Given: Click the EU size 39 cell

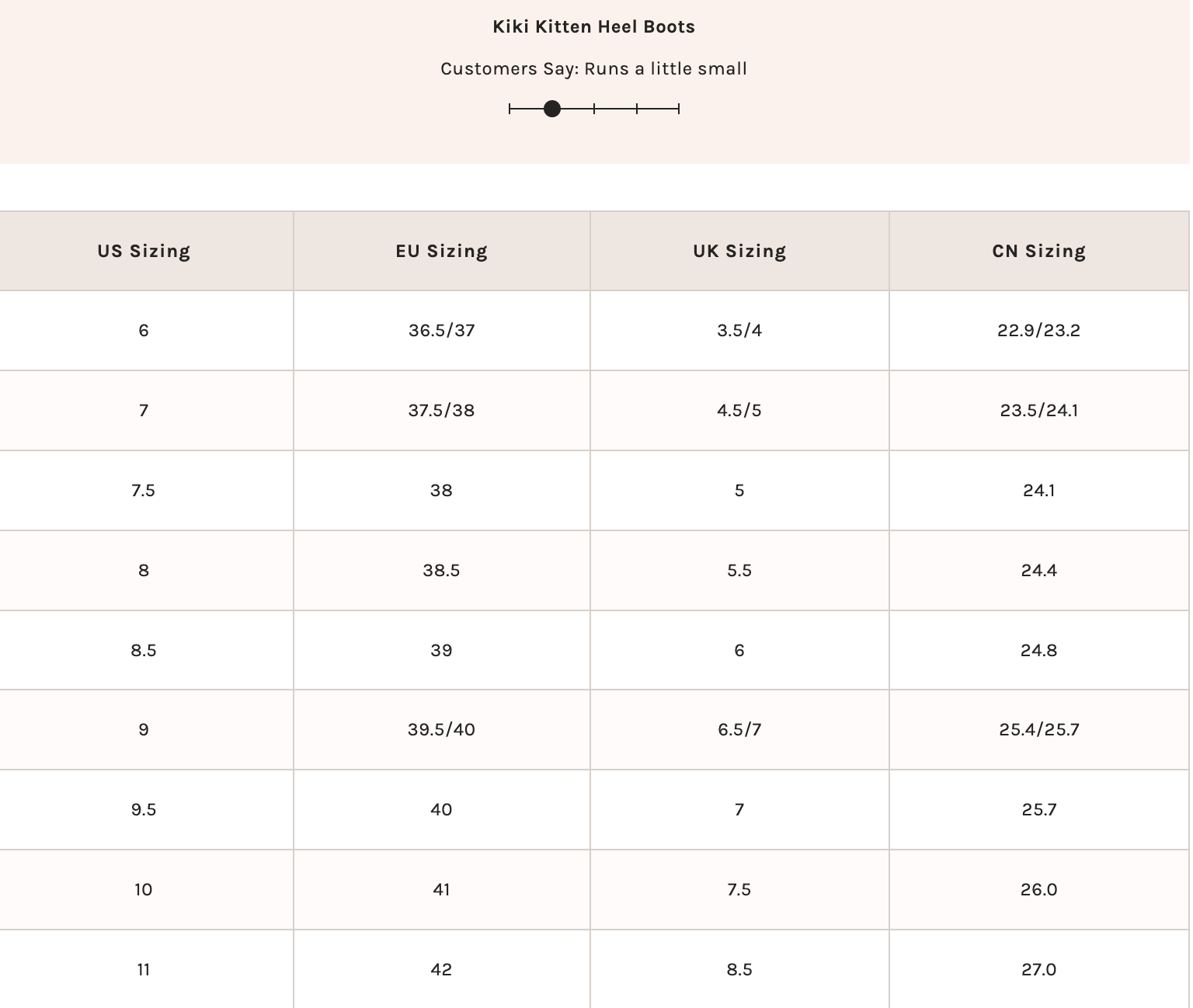Looking at the screenshot, I should point(442,651).
